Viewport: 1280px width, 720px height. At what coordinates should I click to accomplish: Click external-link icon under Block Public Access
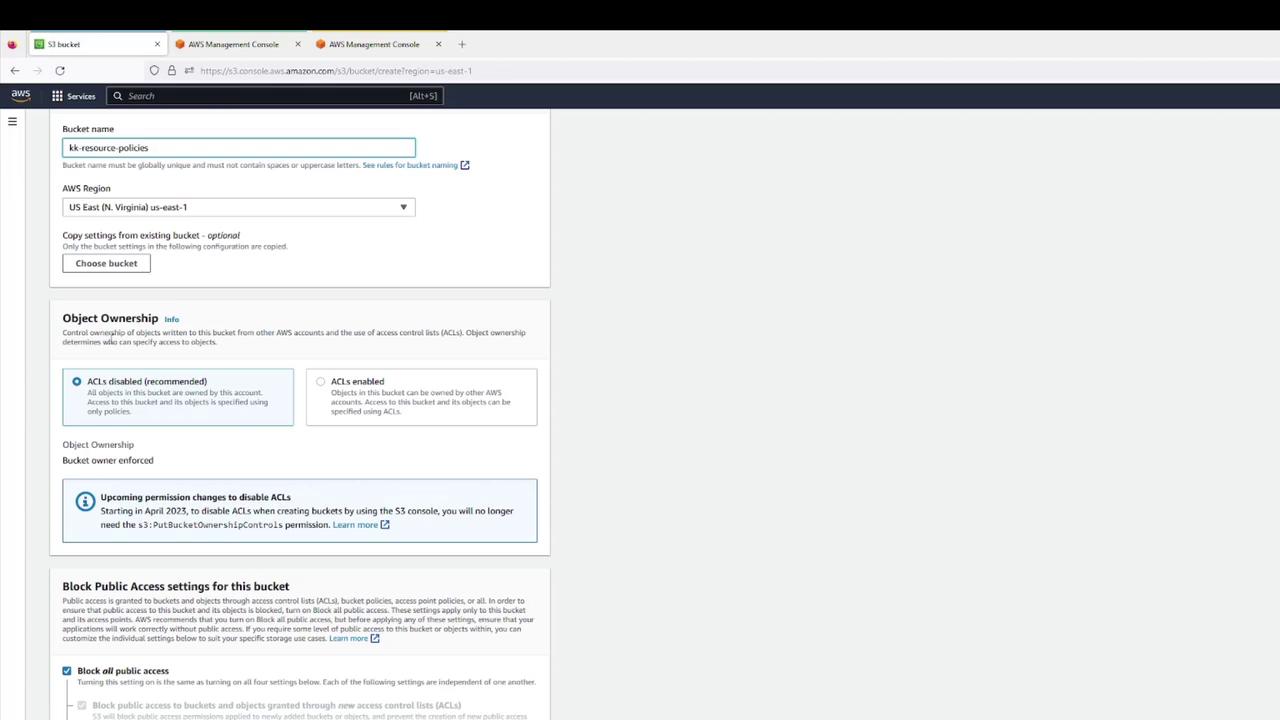coord(375,638)
